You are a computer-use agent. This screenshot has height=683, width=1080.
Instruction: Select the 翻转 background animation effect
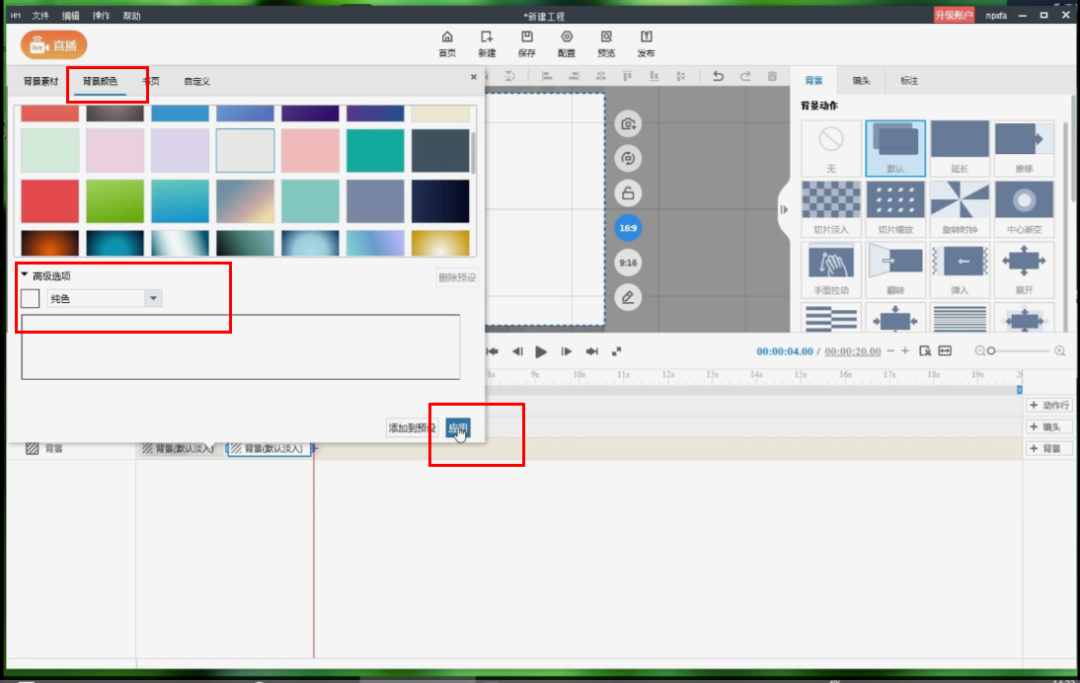click(894, 268)
